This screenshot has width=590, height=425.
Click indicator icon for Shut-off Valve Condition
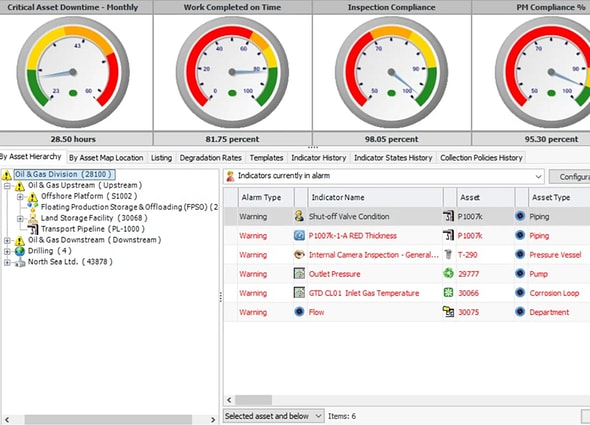tap(299, 216)
